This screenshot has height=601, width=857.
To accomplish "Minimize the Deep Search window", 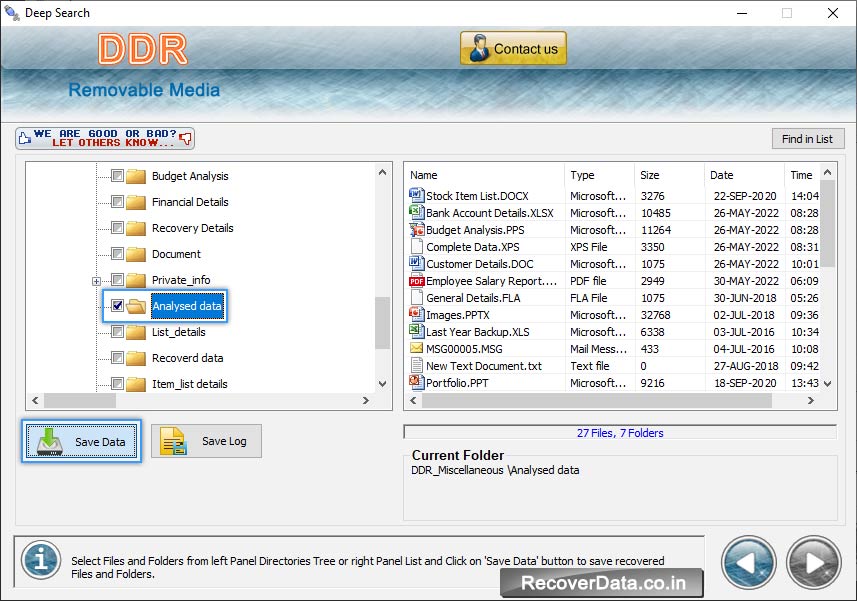I will (x=742, y=13).
